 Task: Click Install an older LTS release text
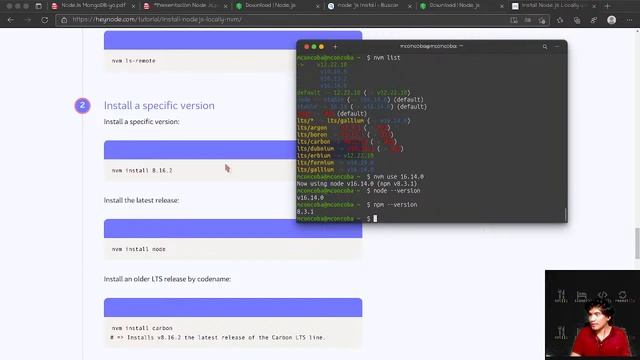click(x=167, y=279)
